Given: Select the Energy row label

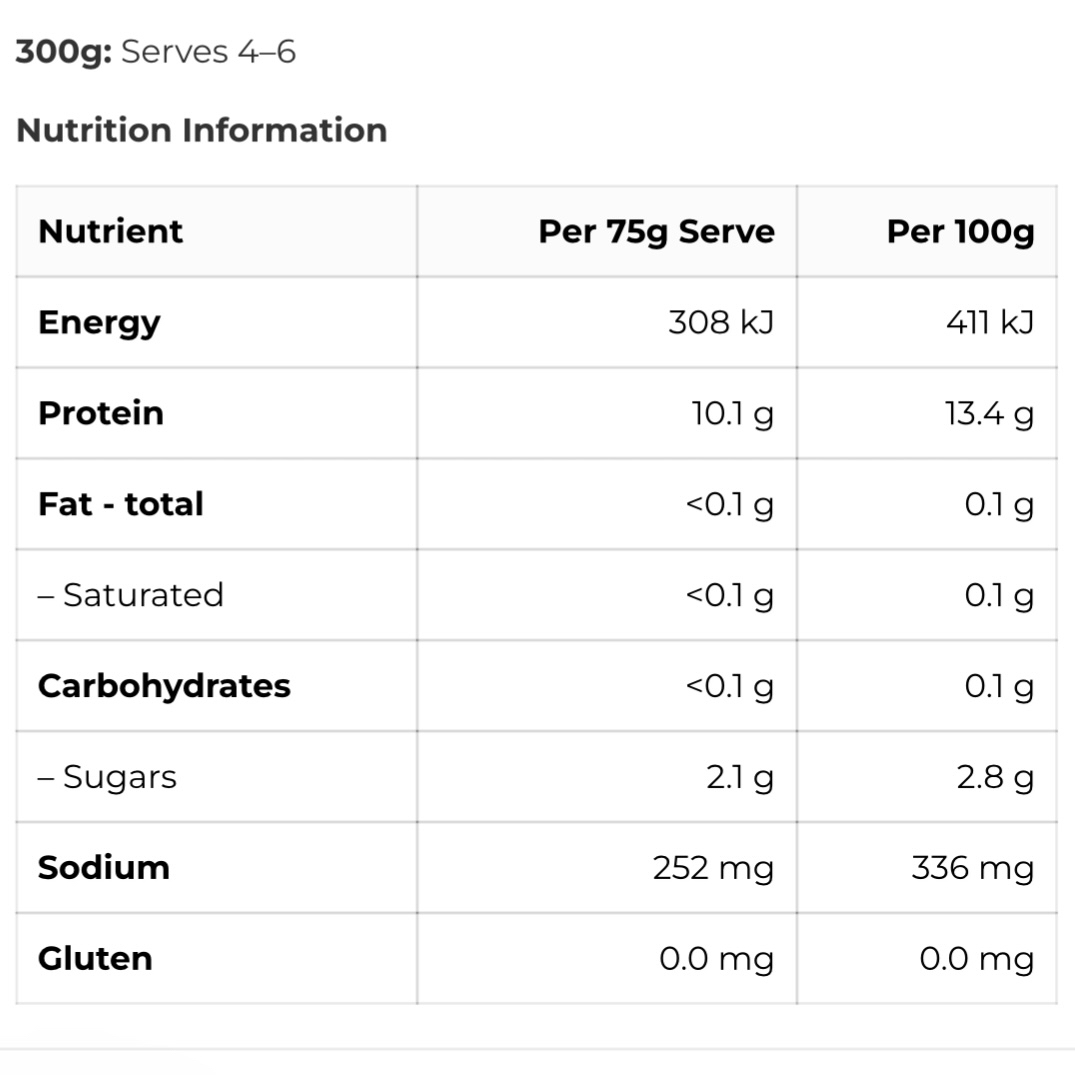Looking at the screenshot, I should (x=99, y=323).
